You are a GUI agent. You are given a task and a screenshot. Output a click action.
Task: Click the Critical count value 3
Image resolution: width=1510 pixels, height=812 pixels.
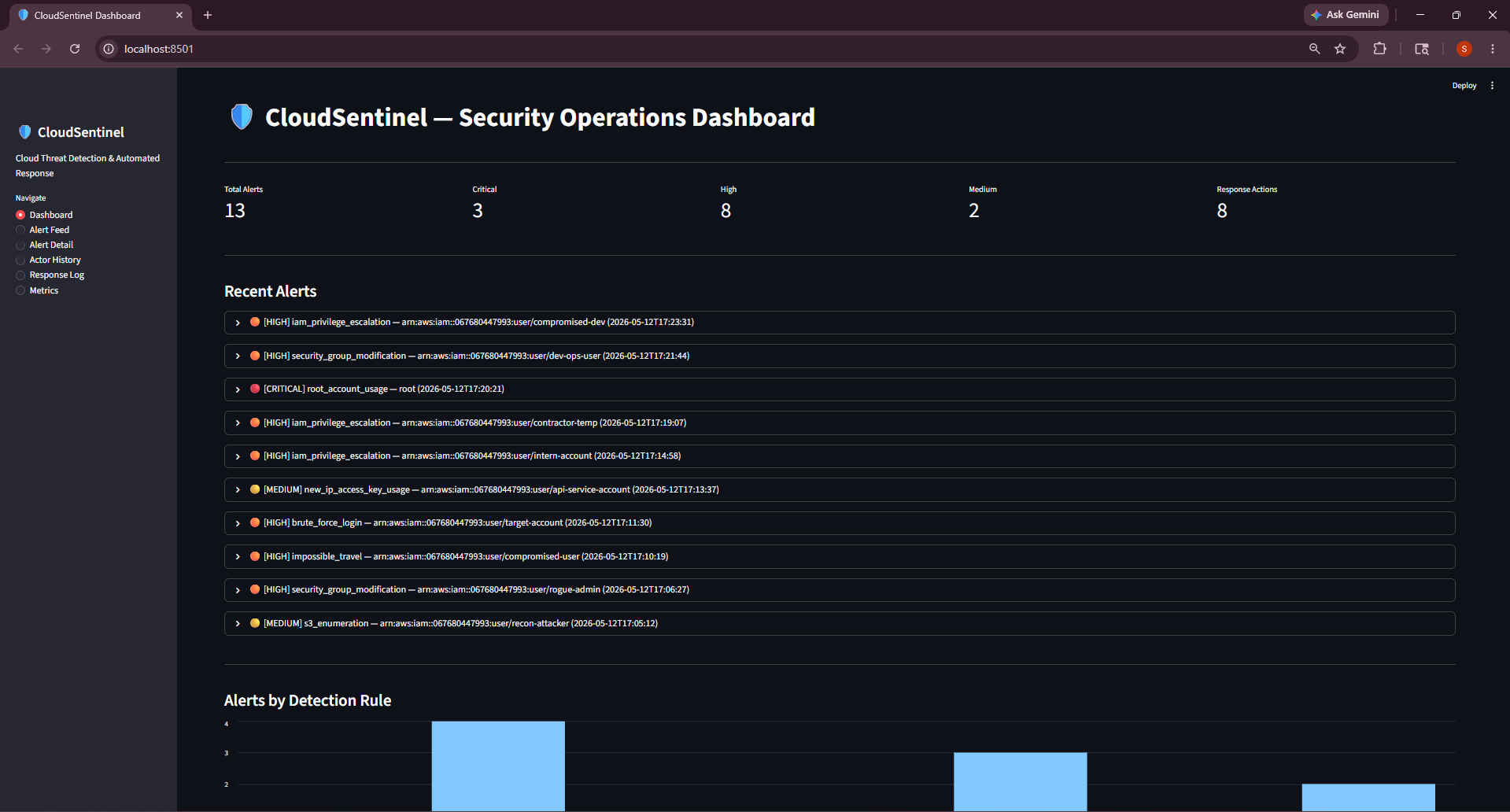coord(478,211)
